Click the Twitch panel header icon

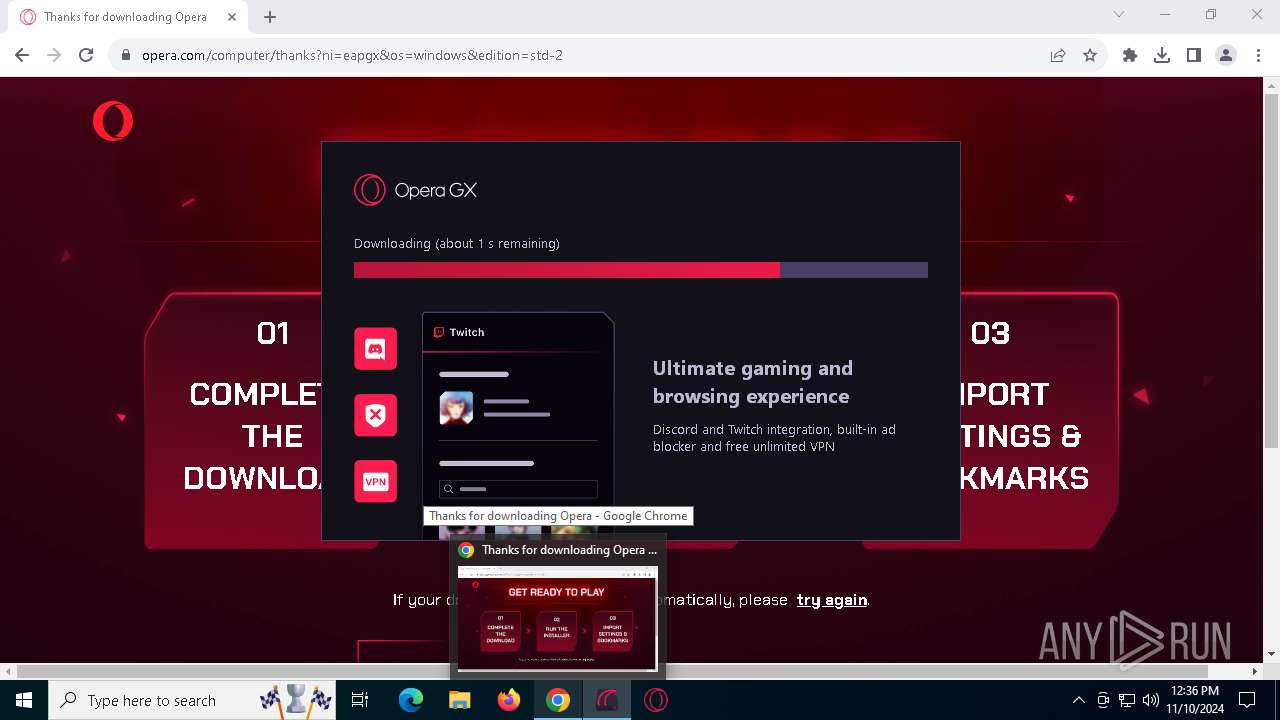pos(439,332)
